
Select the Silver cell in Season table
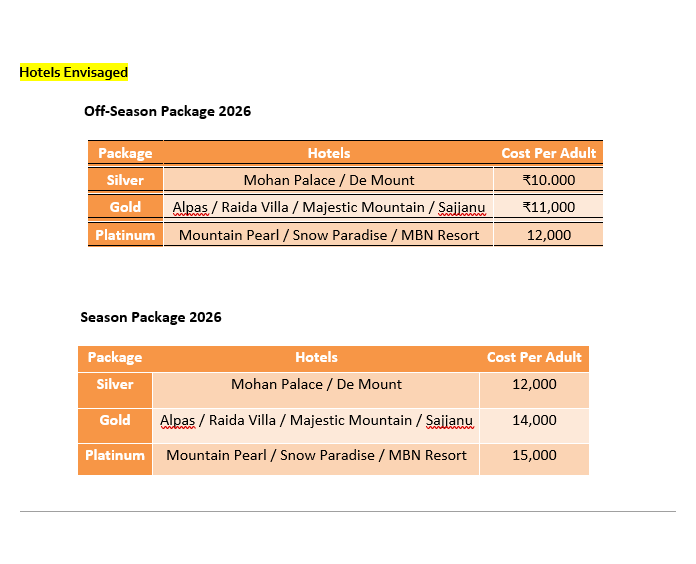[x=115, y=384]
